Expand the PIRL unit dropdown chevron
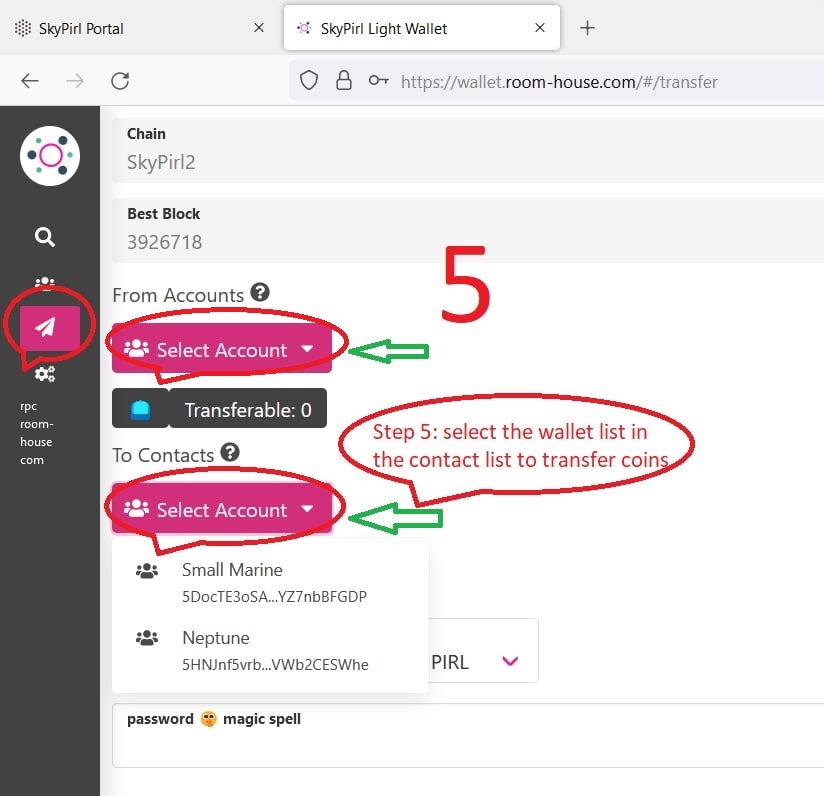 [510, 661]
